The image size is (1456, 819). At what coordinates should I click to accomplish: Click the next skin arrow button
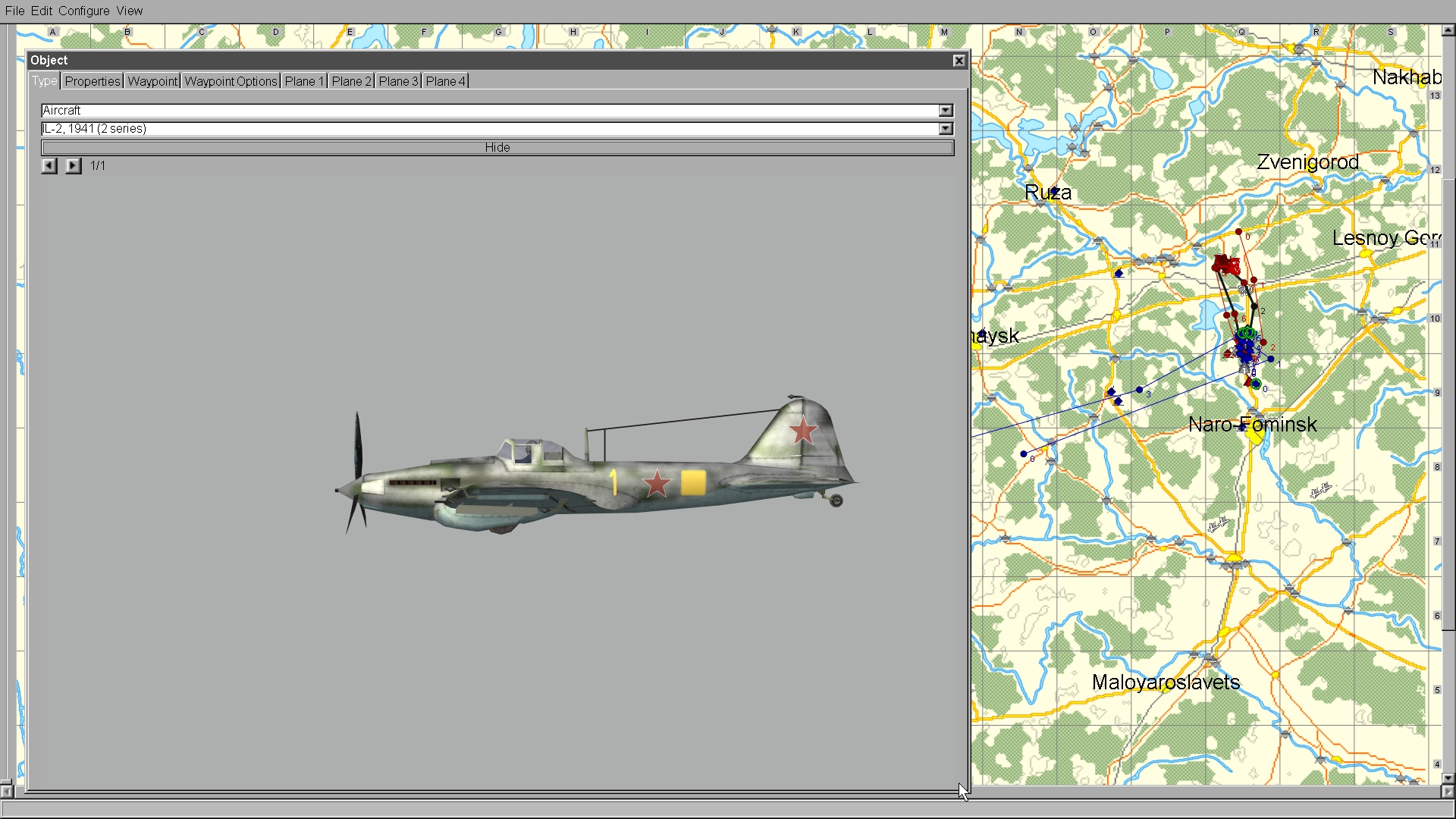(73, 165)
